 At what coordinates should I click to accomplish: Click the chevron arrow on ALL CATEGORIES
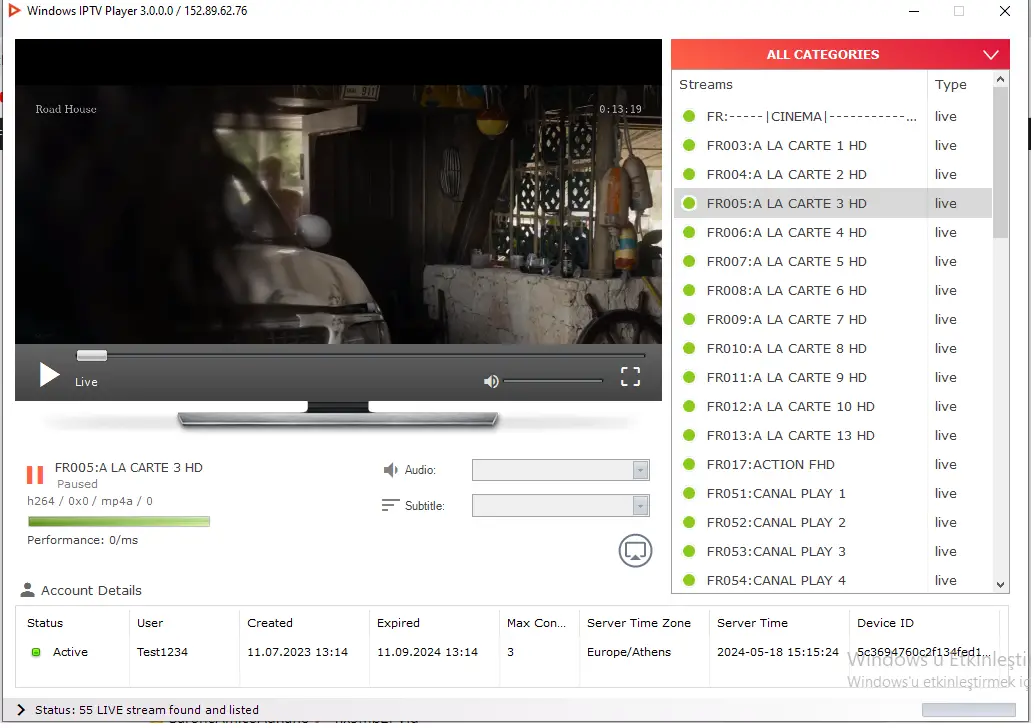click(992, 55)
